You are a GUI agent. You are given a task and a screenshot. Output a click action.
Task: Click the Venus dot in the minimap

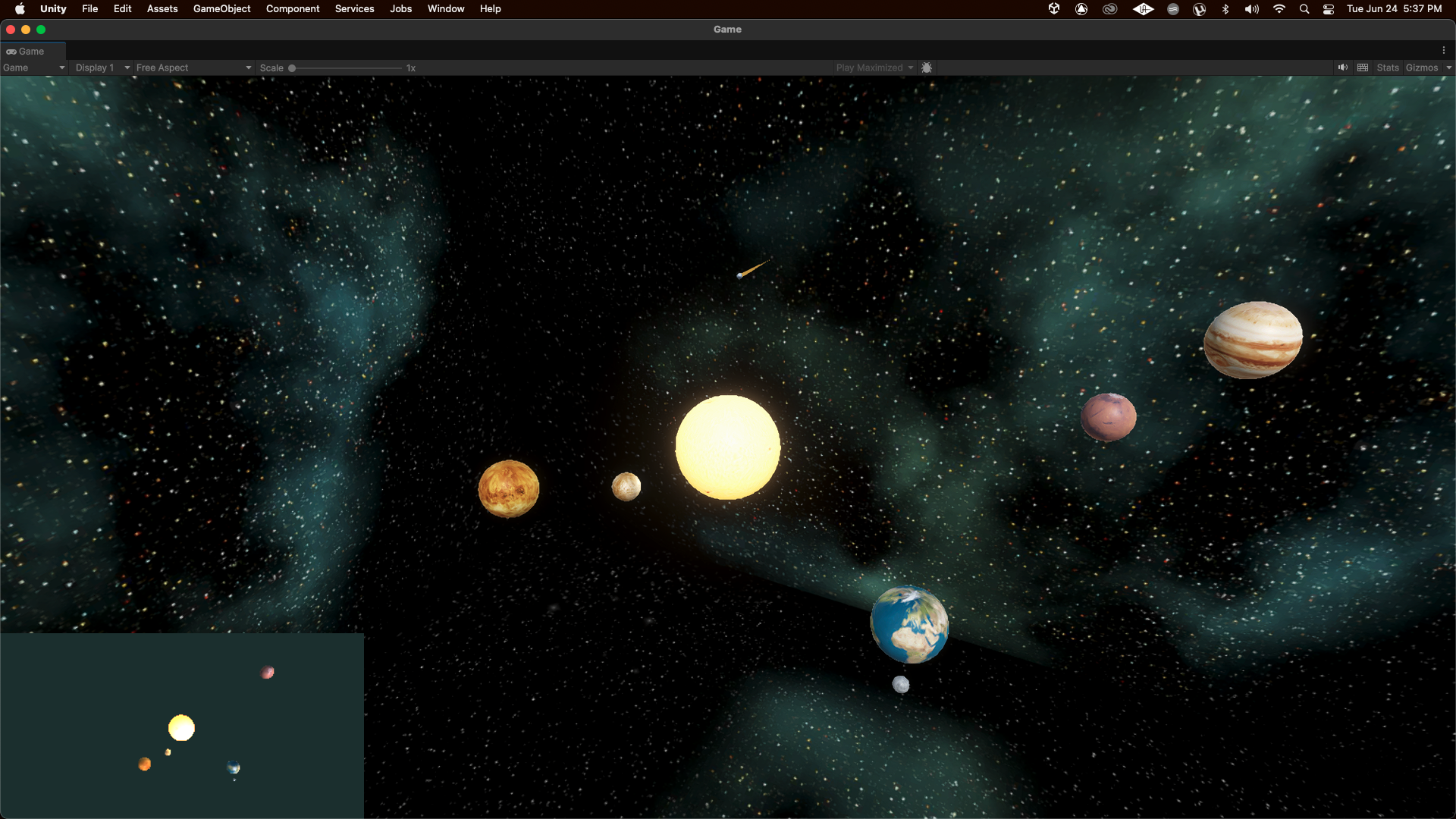145,764
